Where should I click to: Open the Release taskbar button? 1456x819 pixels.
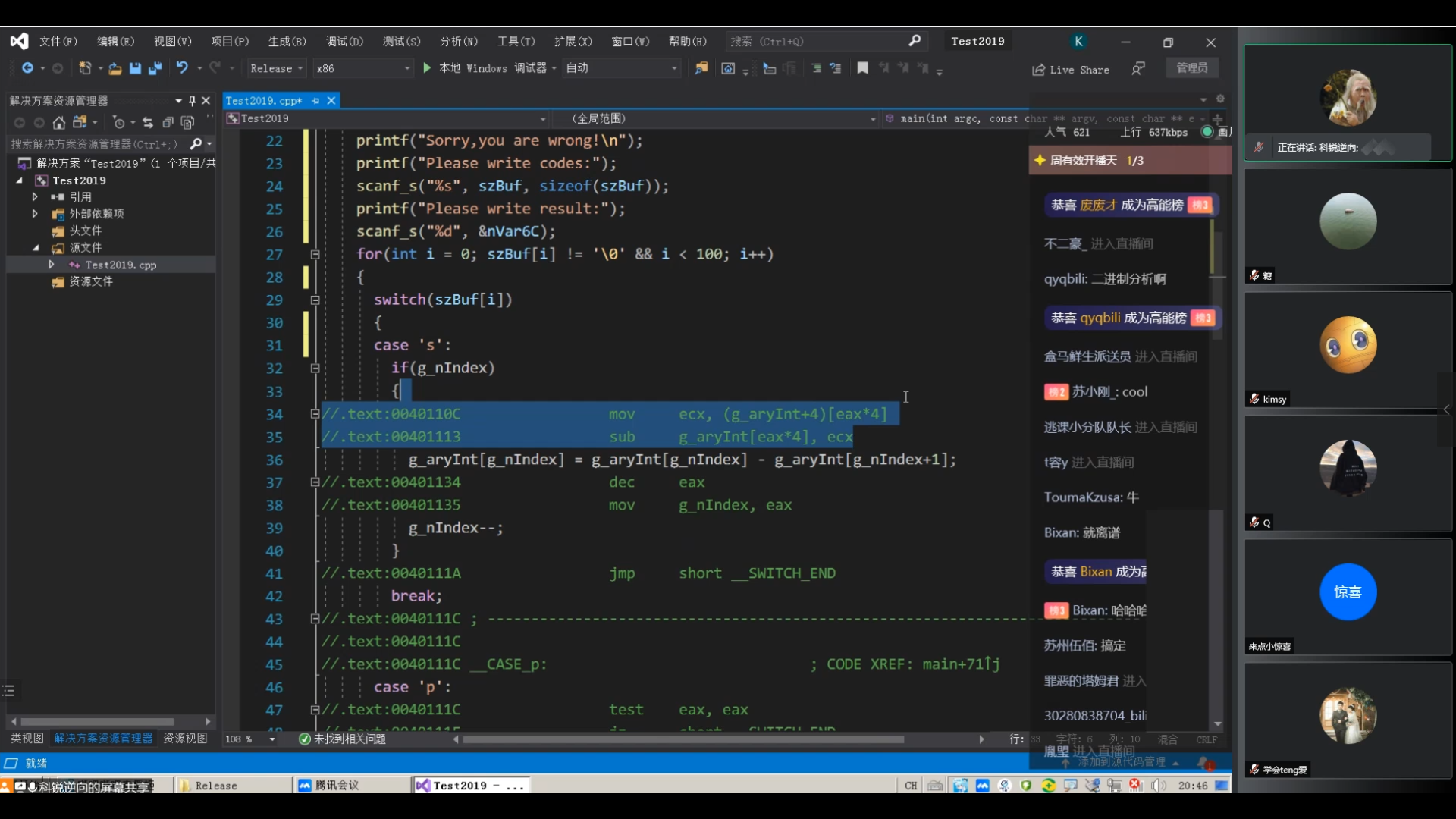click(234, 786)
